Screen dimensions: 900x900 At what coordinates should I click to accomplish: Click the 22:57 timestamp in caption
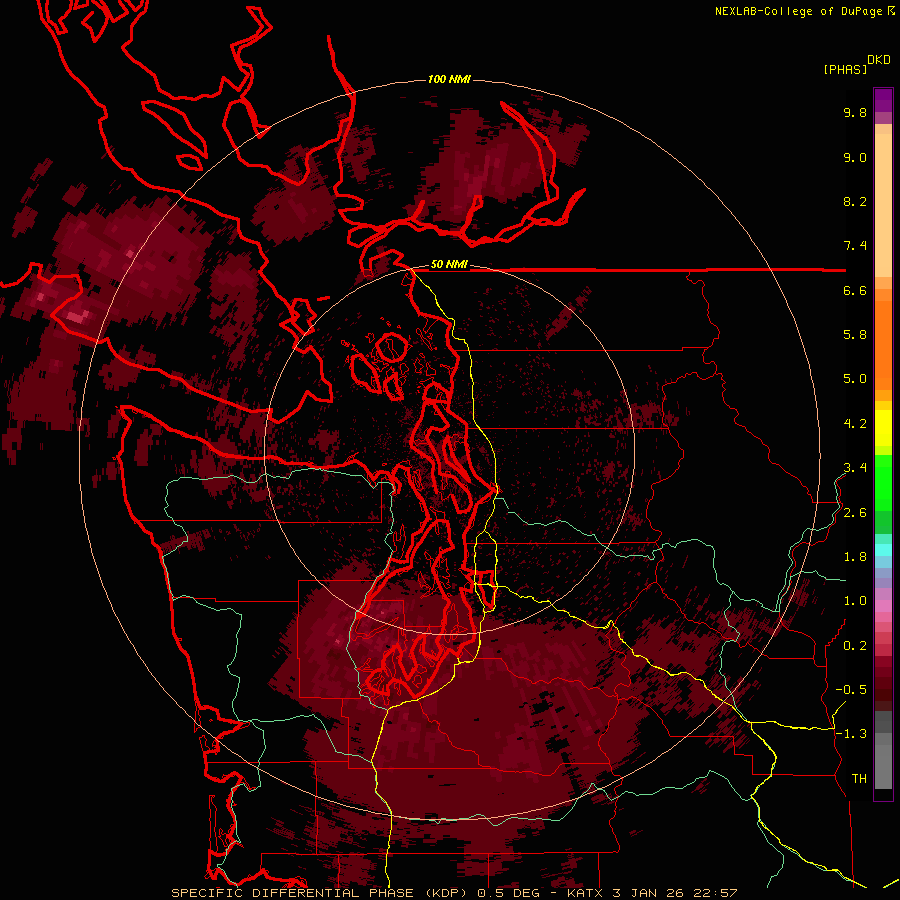point(716,893)
